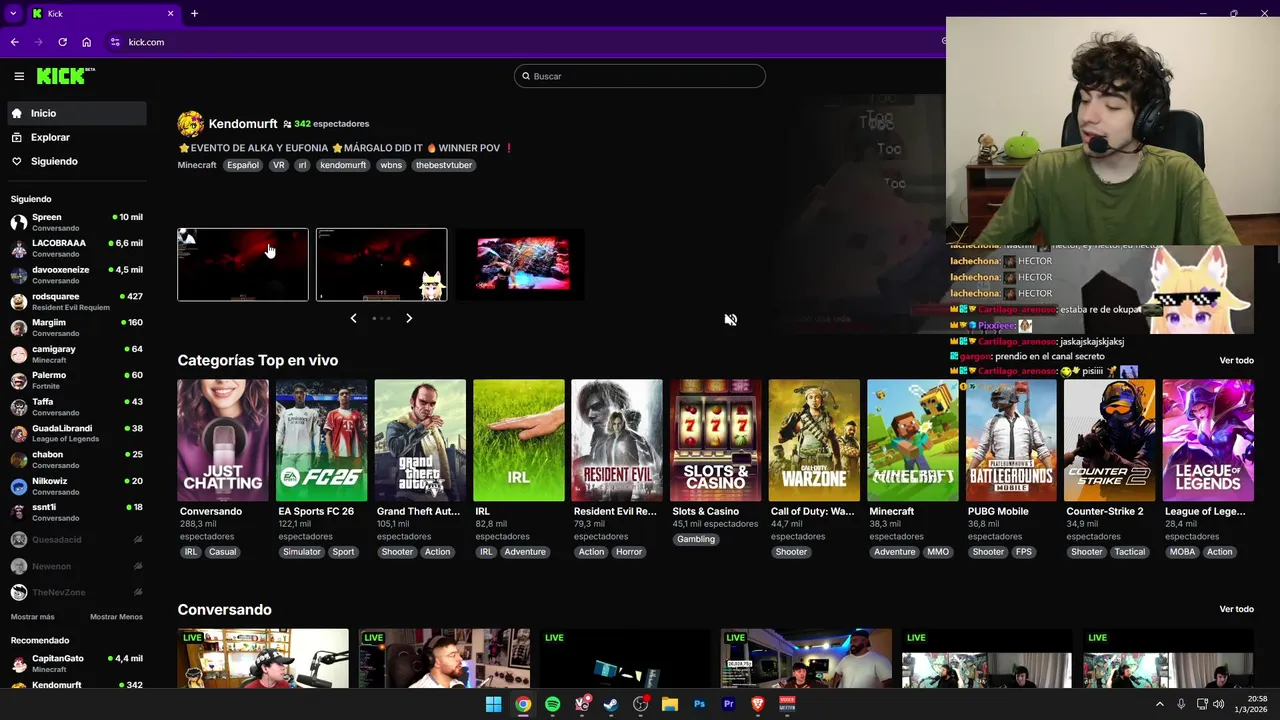Click the MOBA tag under League of Legends
The height and width of the screenshot is (720, 1280).
click(1182, 552)
